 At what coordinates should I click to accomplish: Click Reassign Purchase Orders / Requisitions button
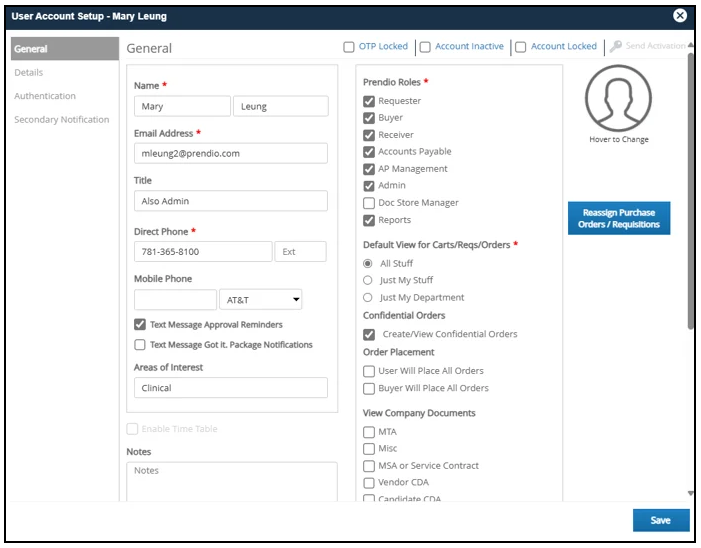click(x=619, y=218)
